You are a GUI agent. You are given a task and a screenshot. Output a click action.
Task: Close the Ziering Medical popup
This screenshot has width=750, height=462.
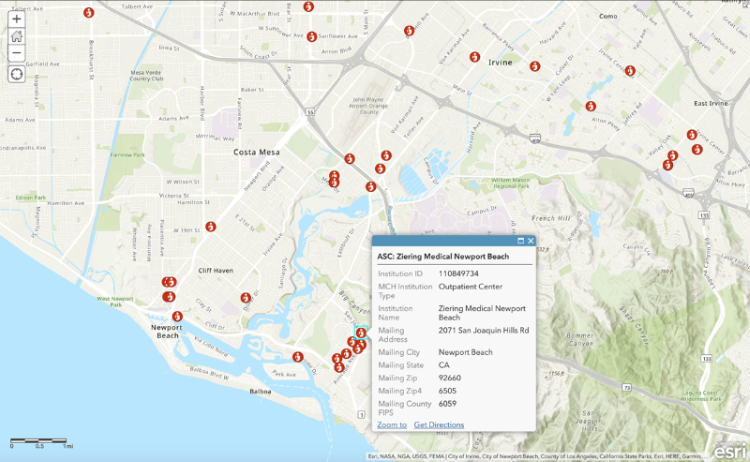[x=530, y=241]
